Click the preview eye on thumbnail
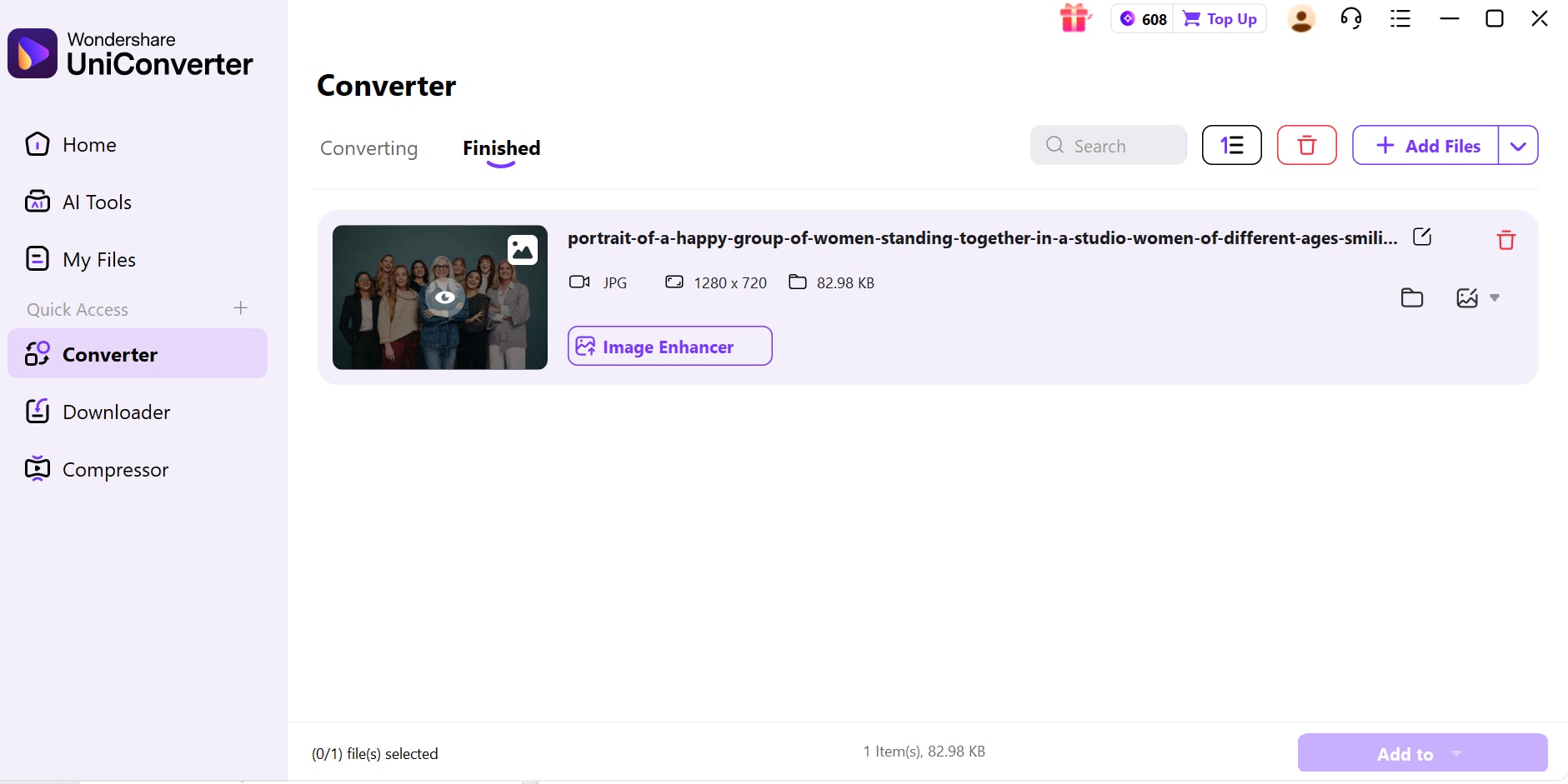This screenshot has width=1568, height=784. (445, 297)
